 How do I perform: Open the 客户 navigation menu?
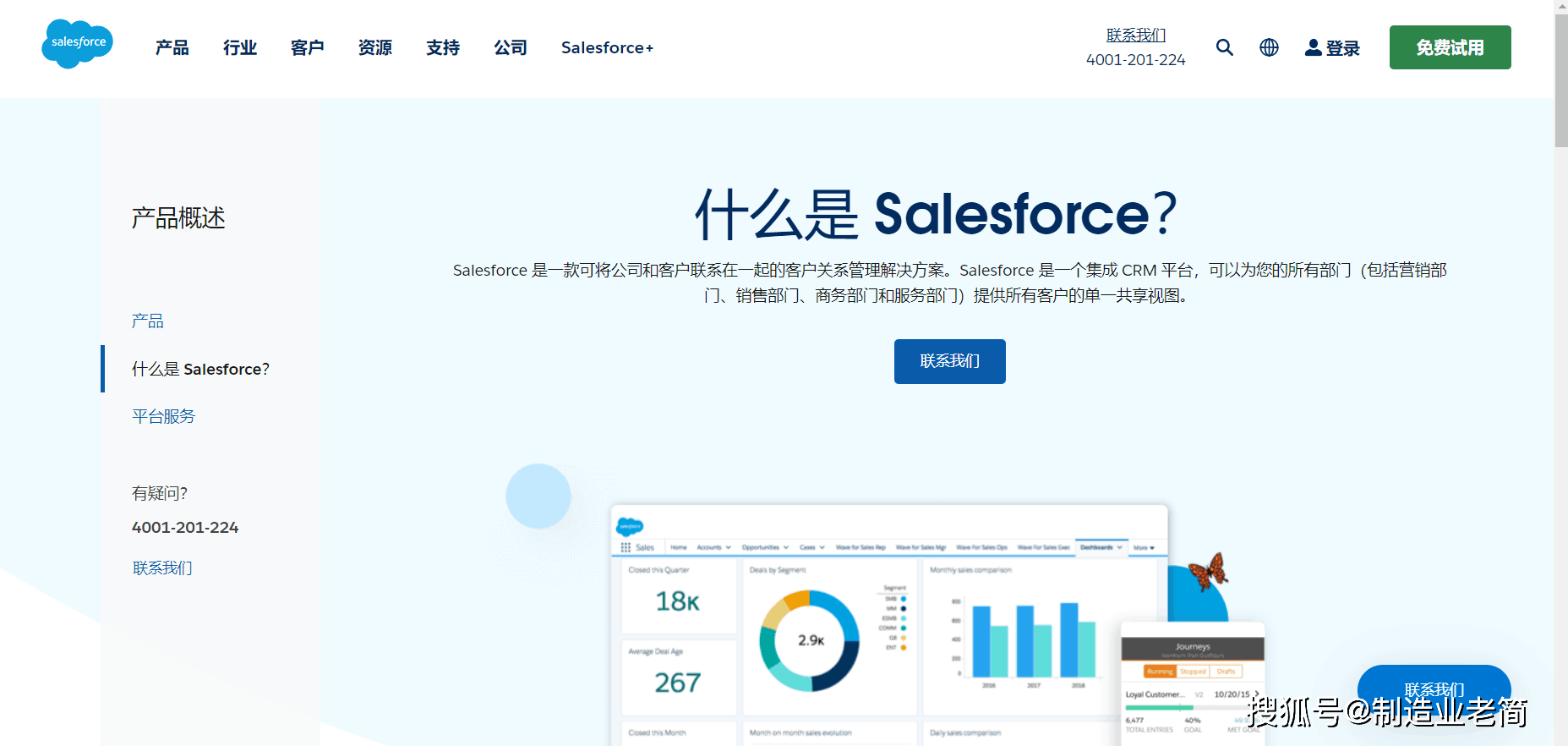pyautogui.click(x=308, y=47)
